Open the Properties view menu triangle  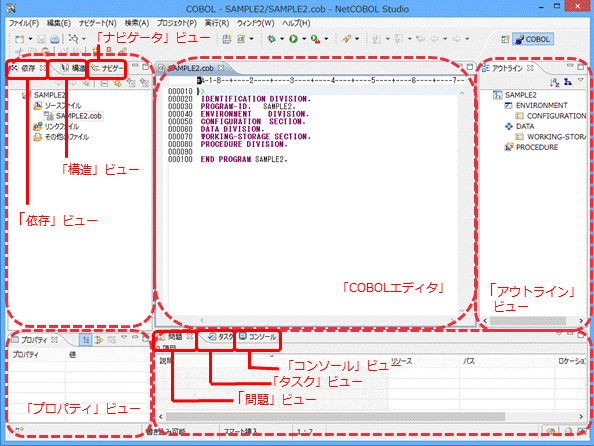(124, 337)
